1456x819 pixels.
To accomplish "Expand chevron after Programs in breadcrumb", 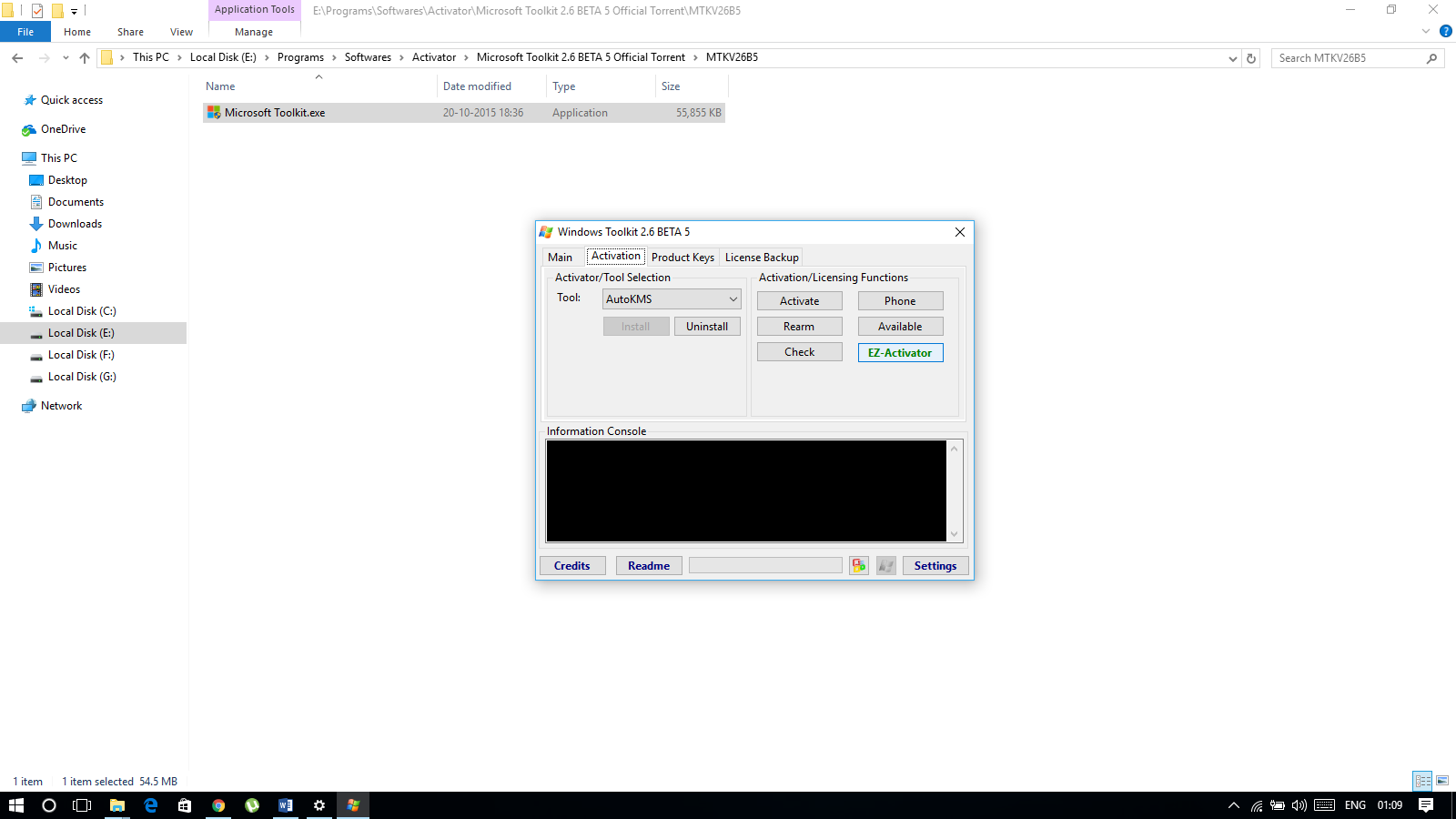I will point(334,57).
